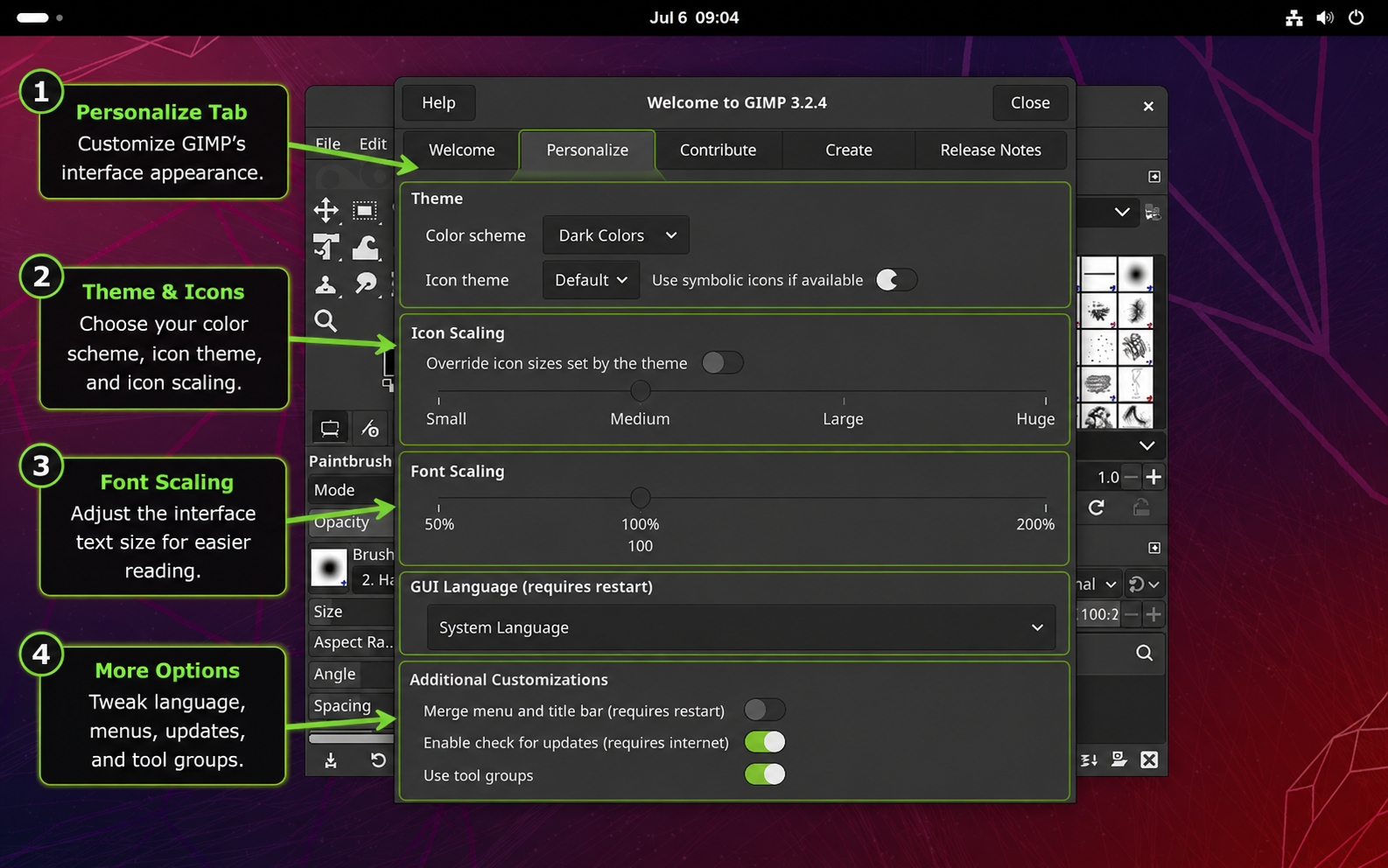
Task: Click the delete X icon at dock bottom
Action: click(x=1149, y=760)
